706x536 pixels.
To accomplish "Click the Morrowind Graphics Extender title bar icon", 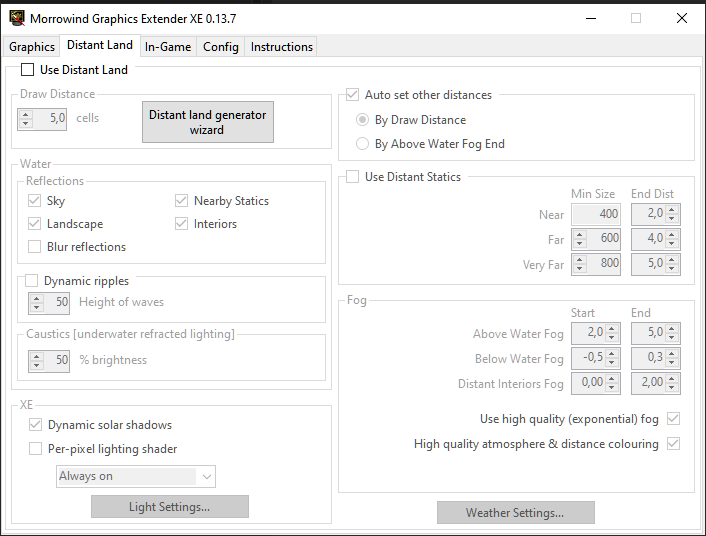I will (x=17, y=18).
